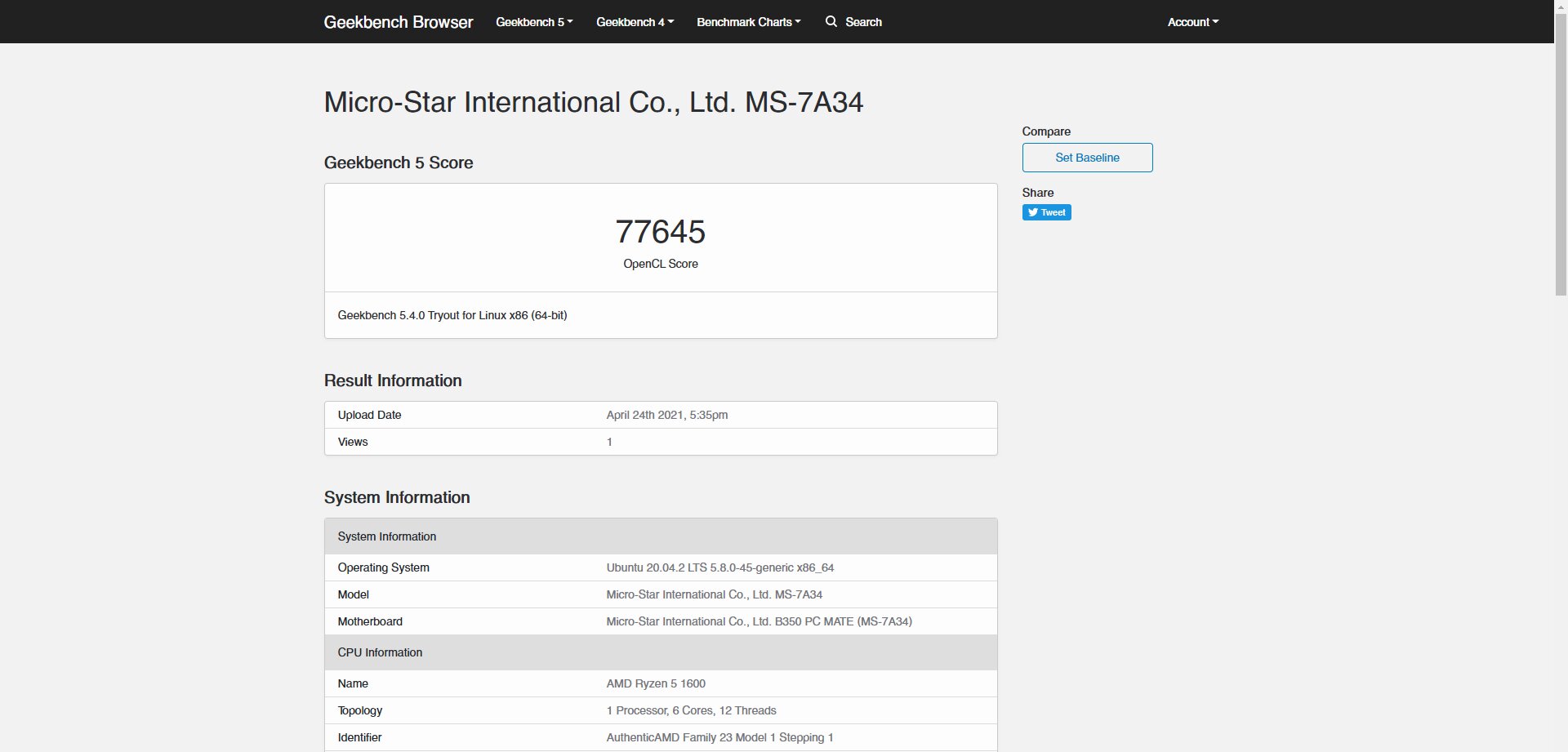Click the 77645 OpenCL score number
The image size is (1568, 752).
pos(660,232)
